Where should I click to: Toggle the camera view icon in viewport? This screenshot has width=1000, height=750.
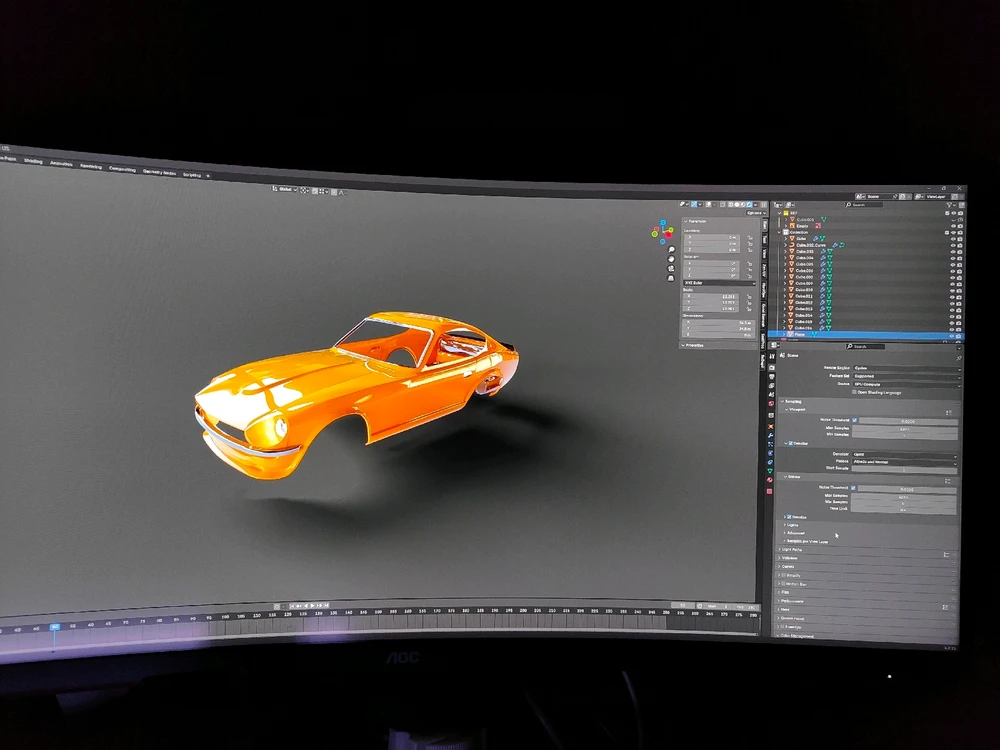(x=671, y=270)
